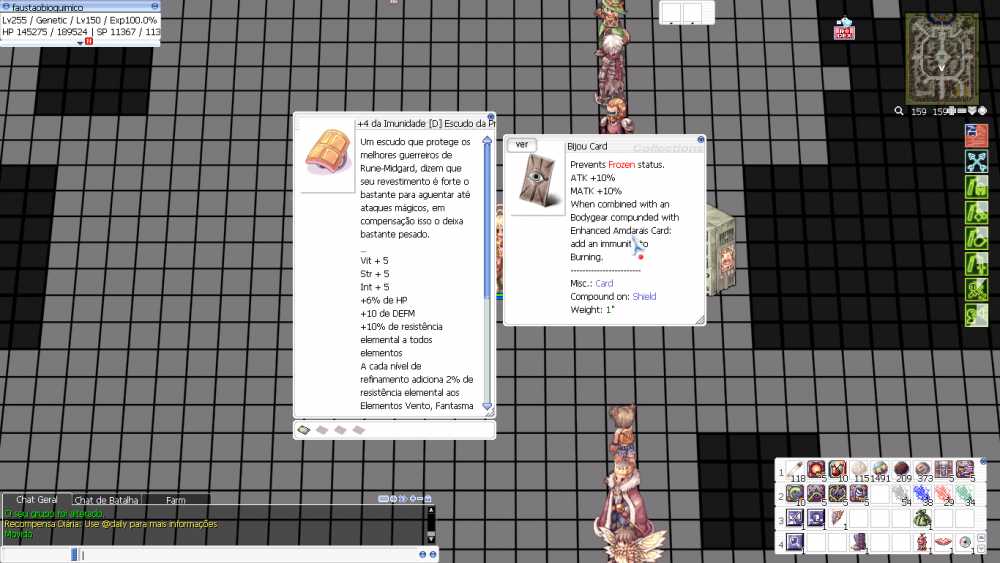The image size is (1000, 563).
Task: Toggle the chat lock icon
Action: pyautogui.click(x=428, y=499)
